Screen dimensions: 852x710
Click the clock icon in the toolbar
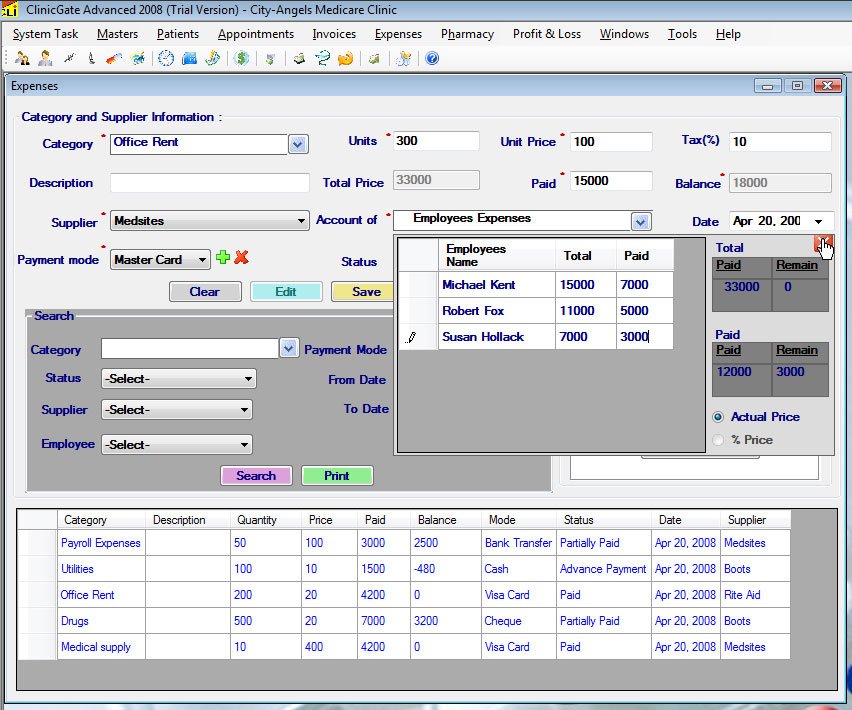coord(165,58)
